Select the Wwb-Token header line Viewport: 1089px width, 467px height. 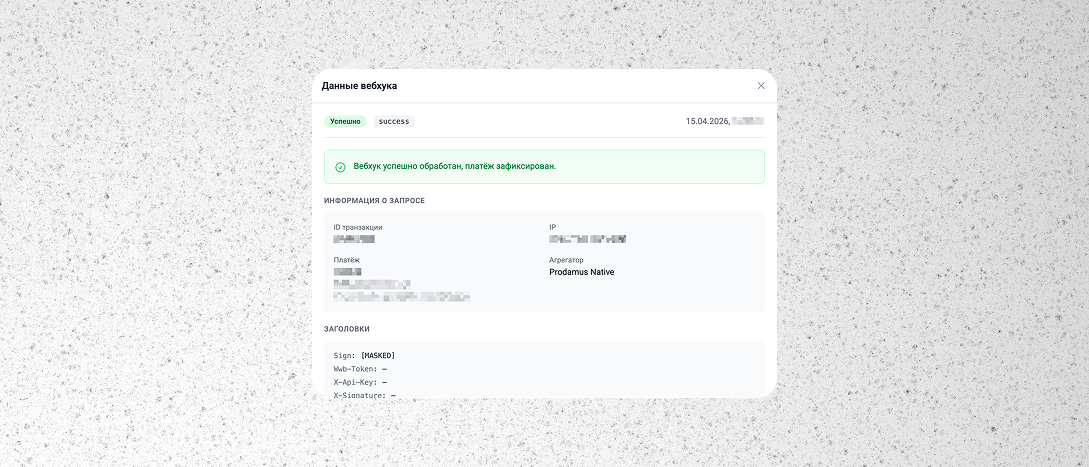(360, 369)
